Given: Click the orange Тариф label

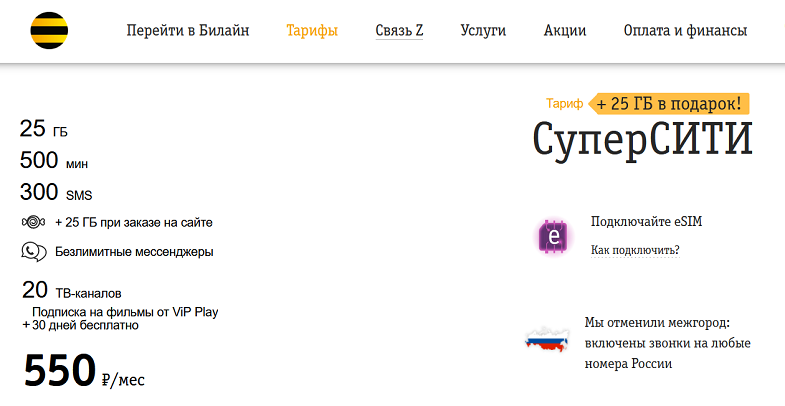Looking at the screenshot, I should [x=564, y=104].
